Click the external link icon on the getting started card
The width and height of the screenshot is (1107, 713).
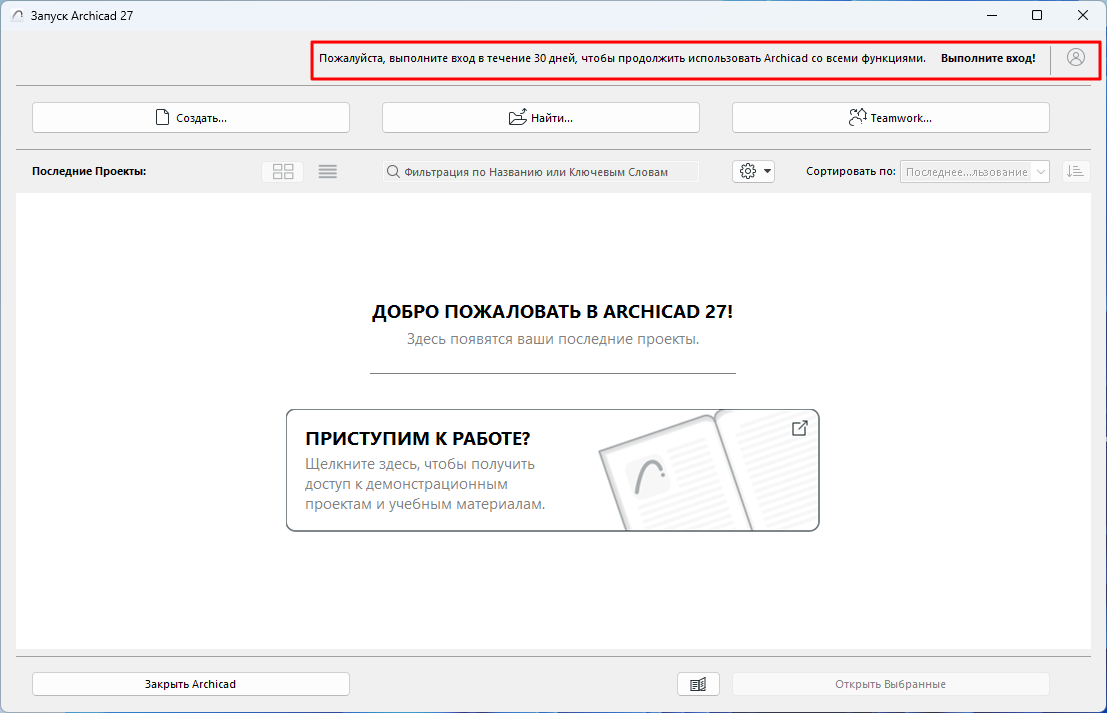pos(799,429)
